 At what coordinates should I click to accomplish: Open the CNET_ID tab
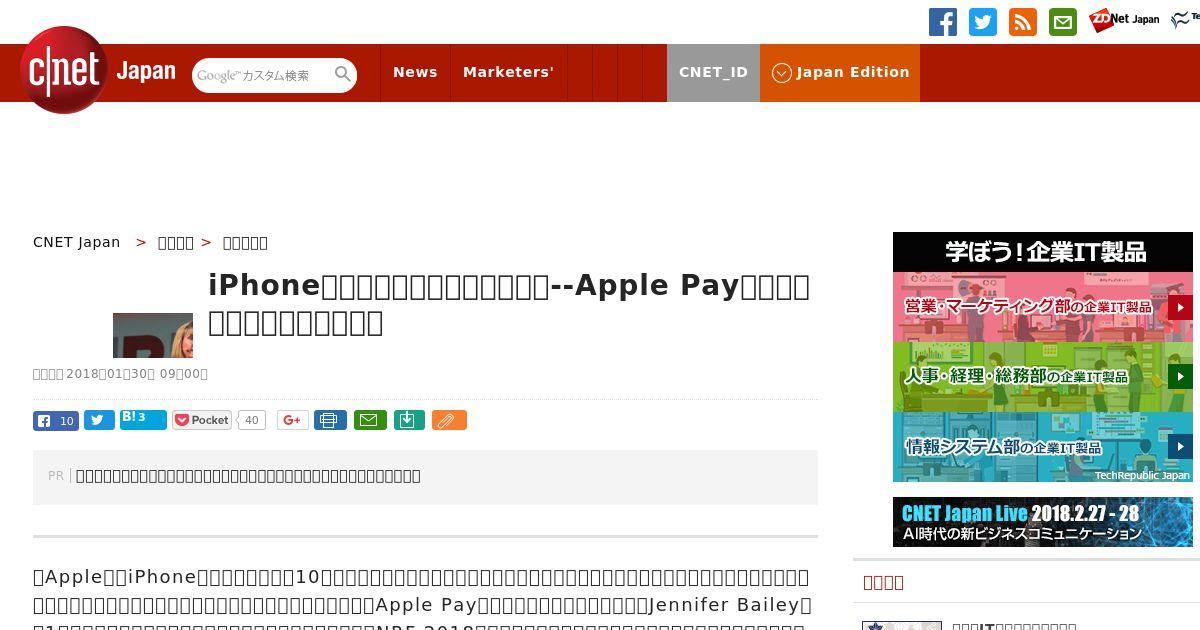(x=713, y=72)
